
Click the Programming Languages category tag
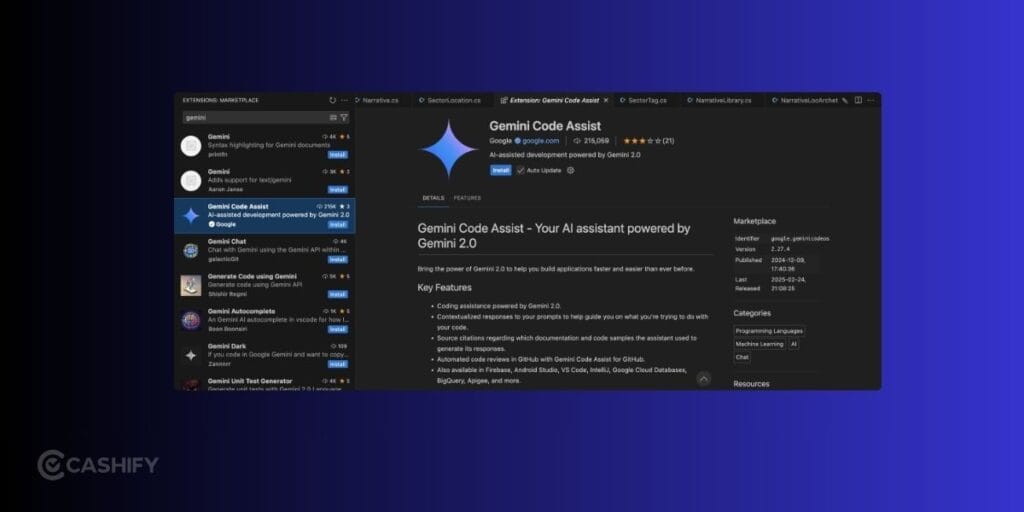[769, 331]
